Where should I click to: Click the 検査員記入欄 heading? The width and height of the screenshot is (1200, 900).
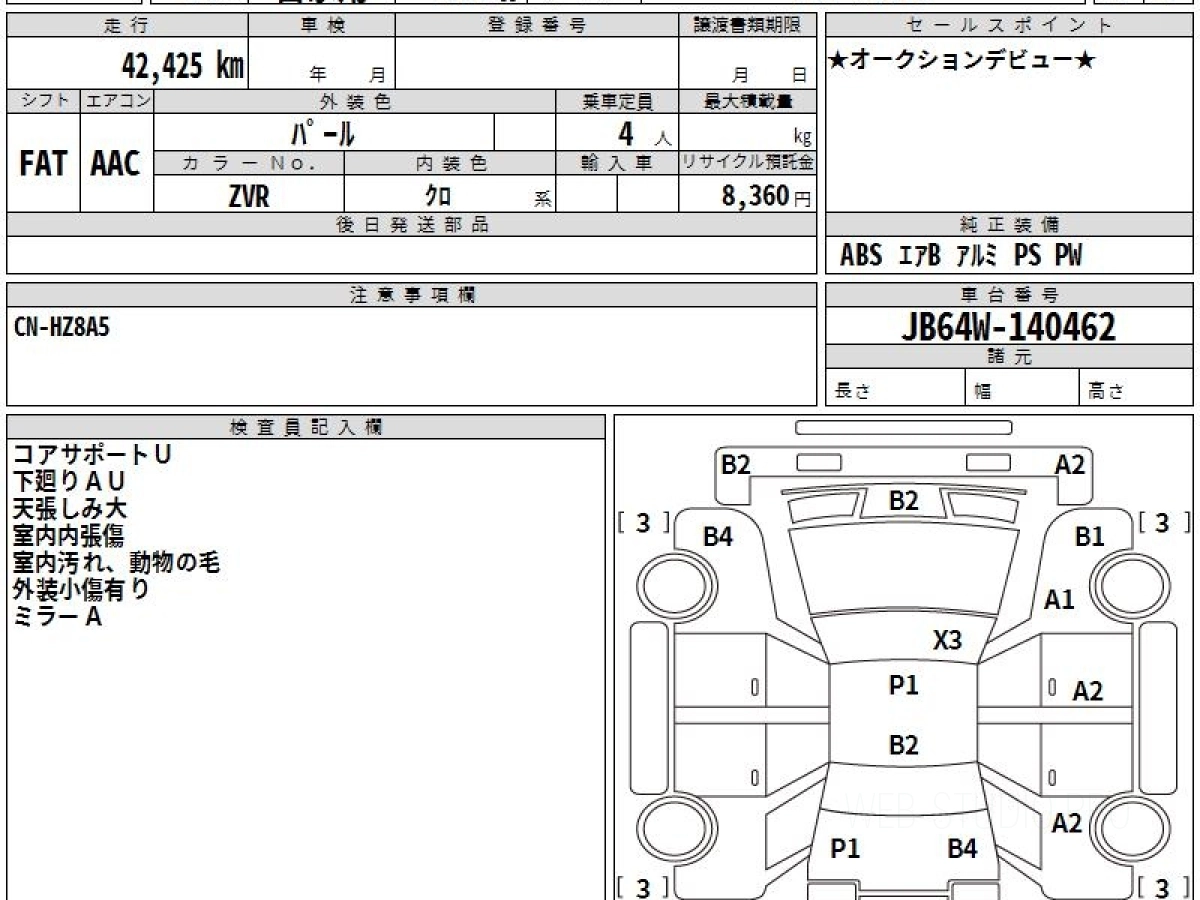point(306,427)
